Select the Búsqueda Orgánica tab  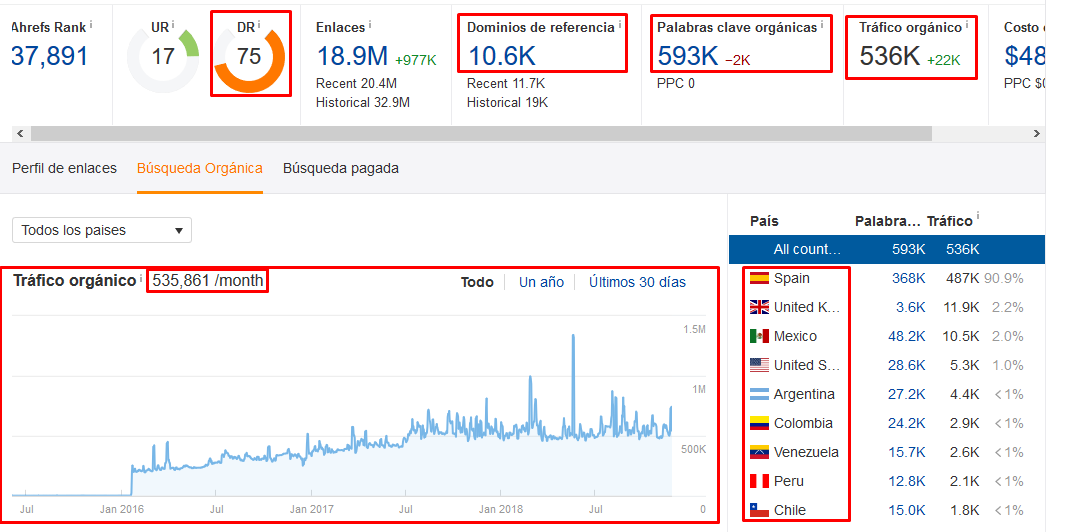point(200,168)
